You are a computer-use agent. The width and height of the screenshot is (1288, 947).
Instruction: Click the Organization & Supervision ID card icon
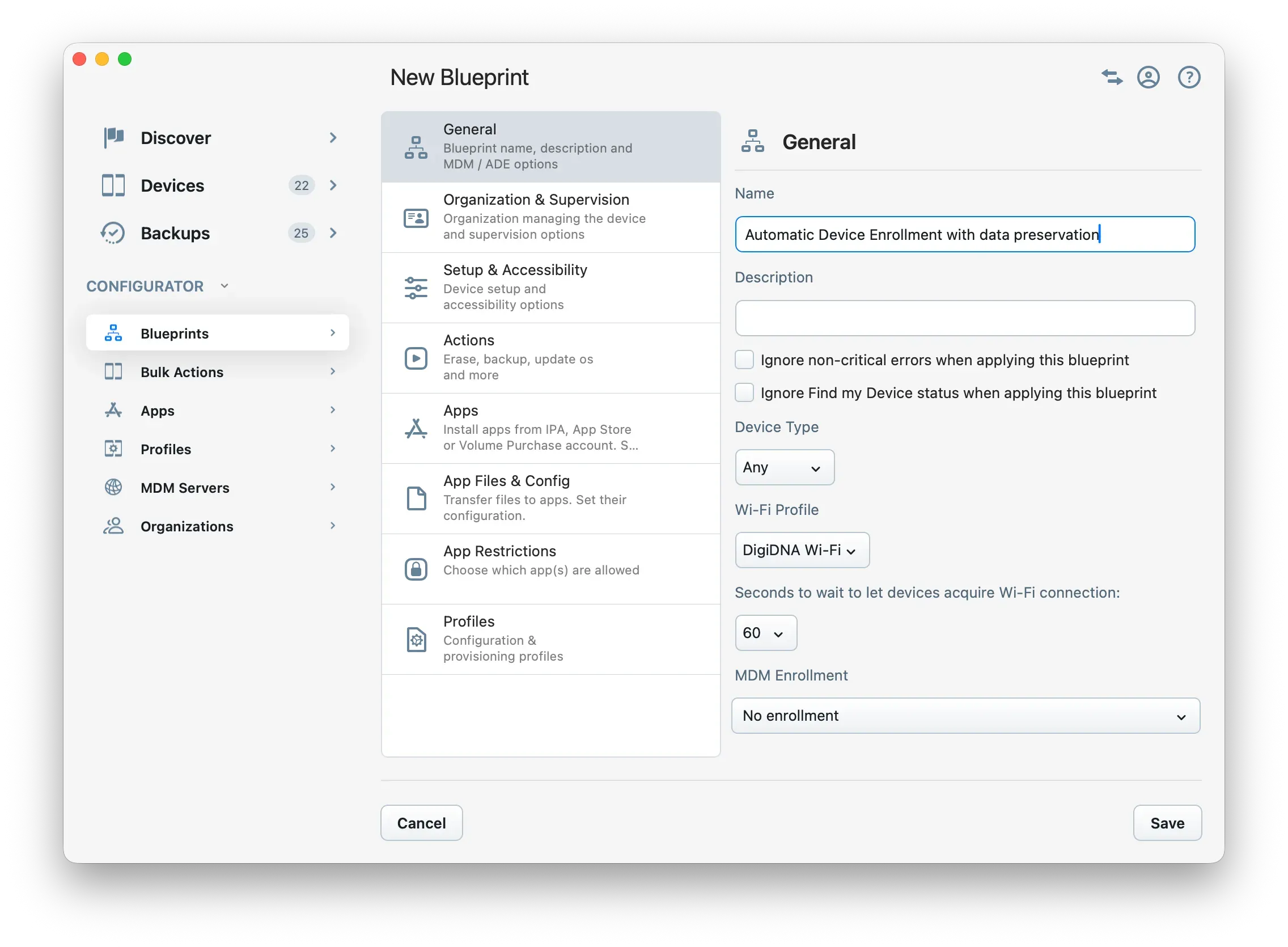(416, 218)
